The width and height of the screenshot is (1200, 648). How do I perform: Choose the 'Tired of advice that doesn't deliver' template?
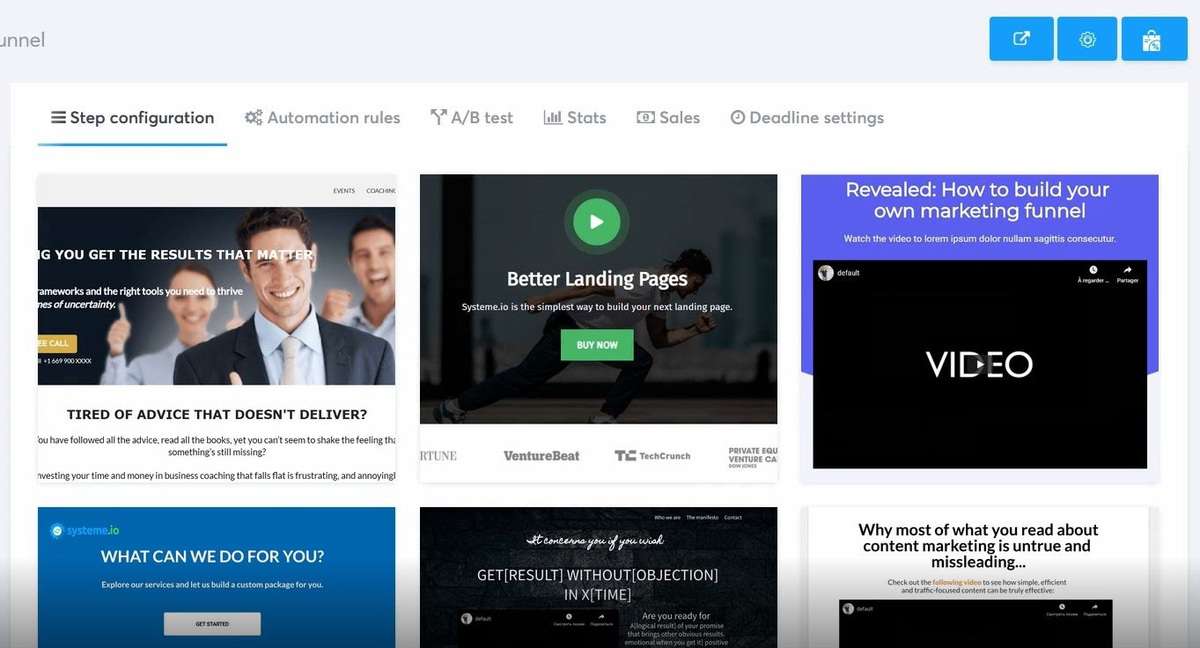pos(216,328)
